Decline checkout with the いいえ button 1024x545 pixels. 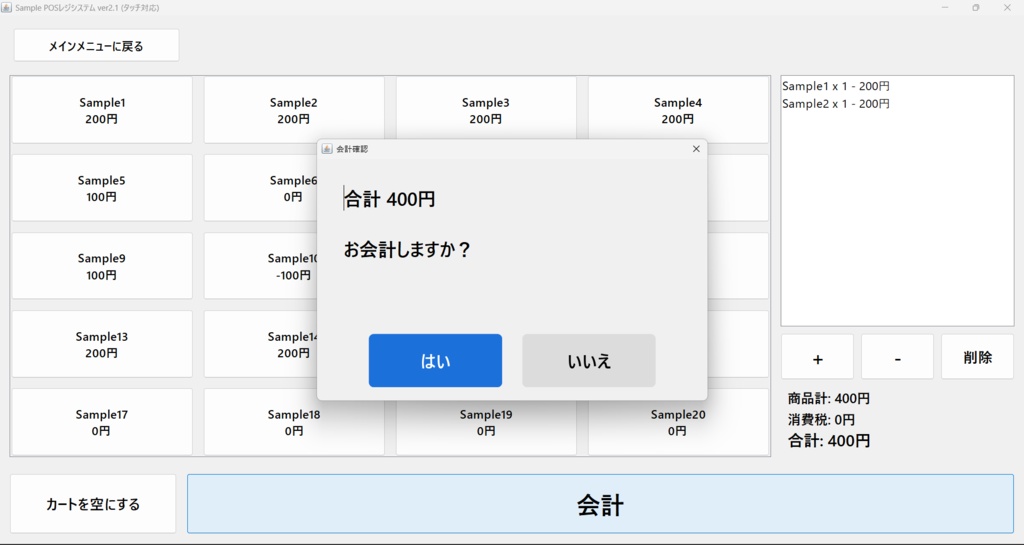click(588, 361)
